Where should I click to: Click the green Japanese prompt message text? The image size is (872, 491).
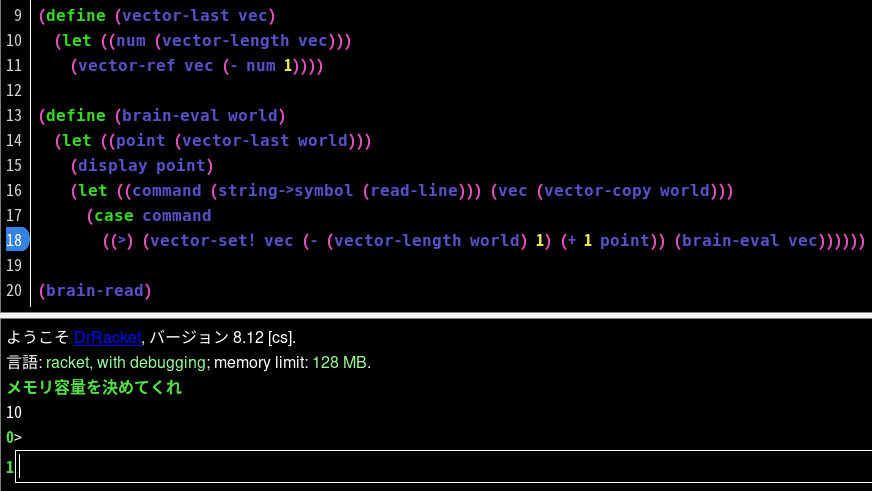coord(94,387)
